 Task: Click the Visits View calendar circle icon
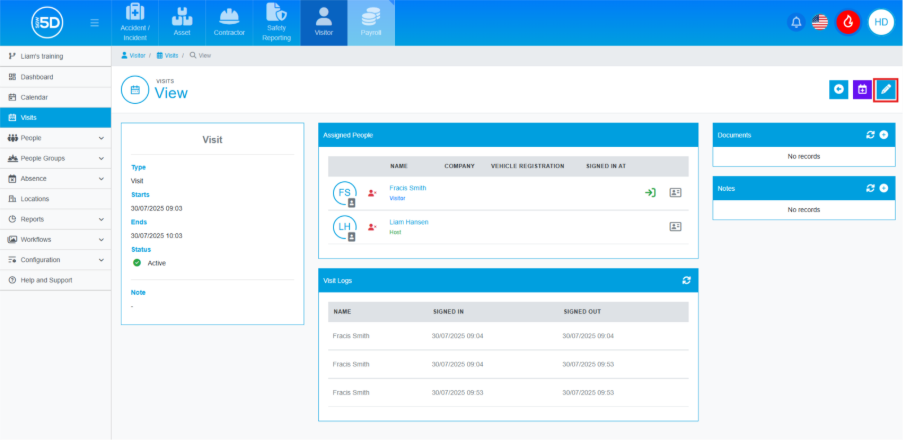[x=135, y=90]
